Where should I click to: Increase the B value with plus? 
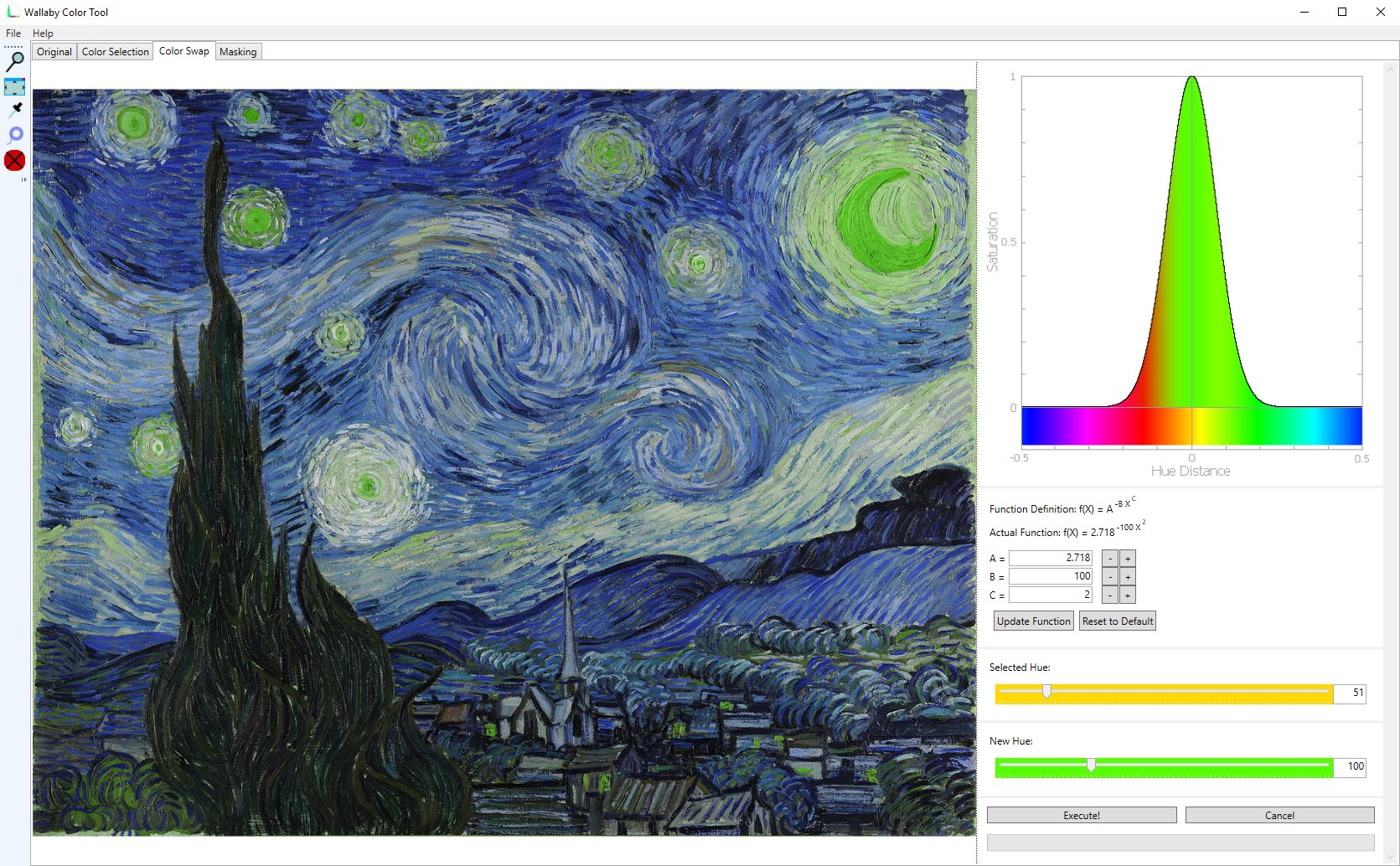(1127, 577)
